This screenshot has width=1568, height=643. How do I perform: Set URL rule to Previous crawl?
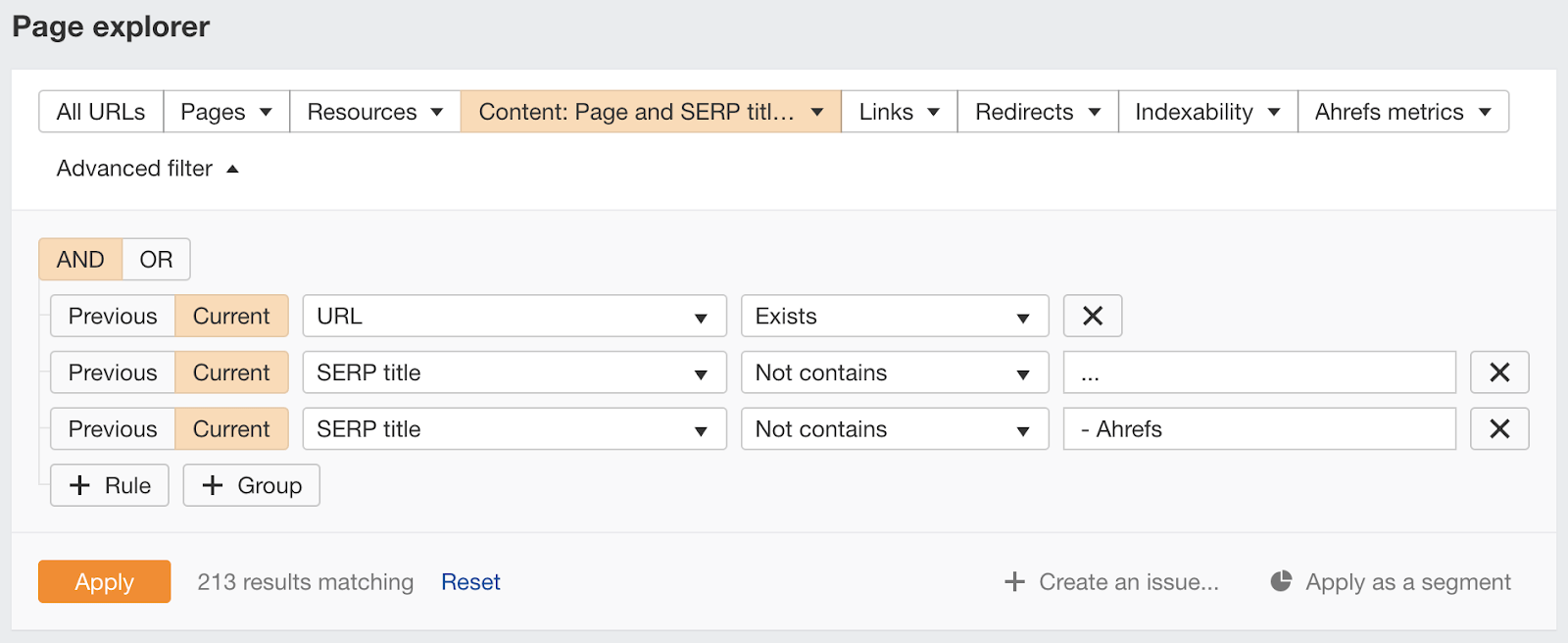113,316
